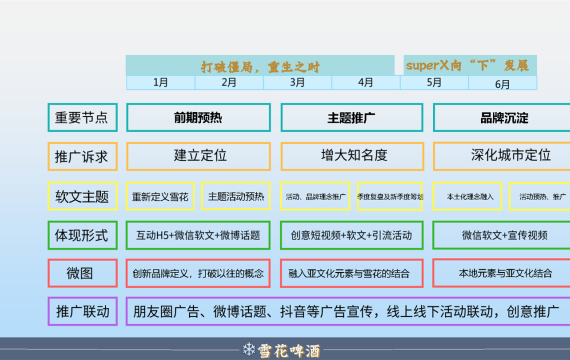Click the 1月 timeline cell
570x360 pixels.
160,83
